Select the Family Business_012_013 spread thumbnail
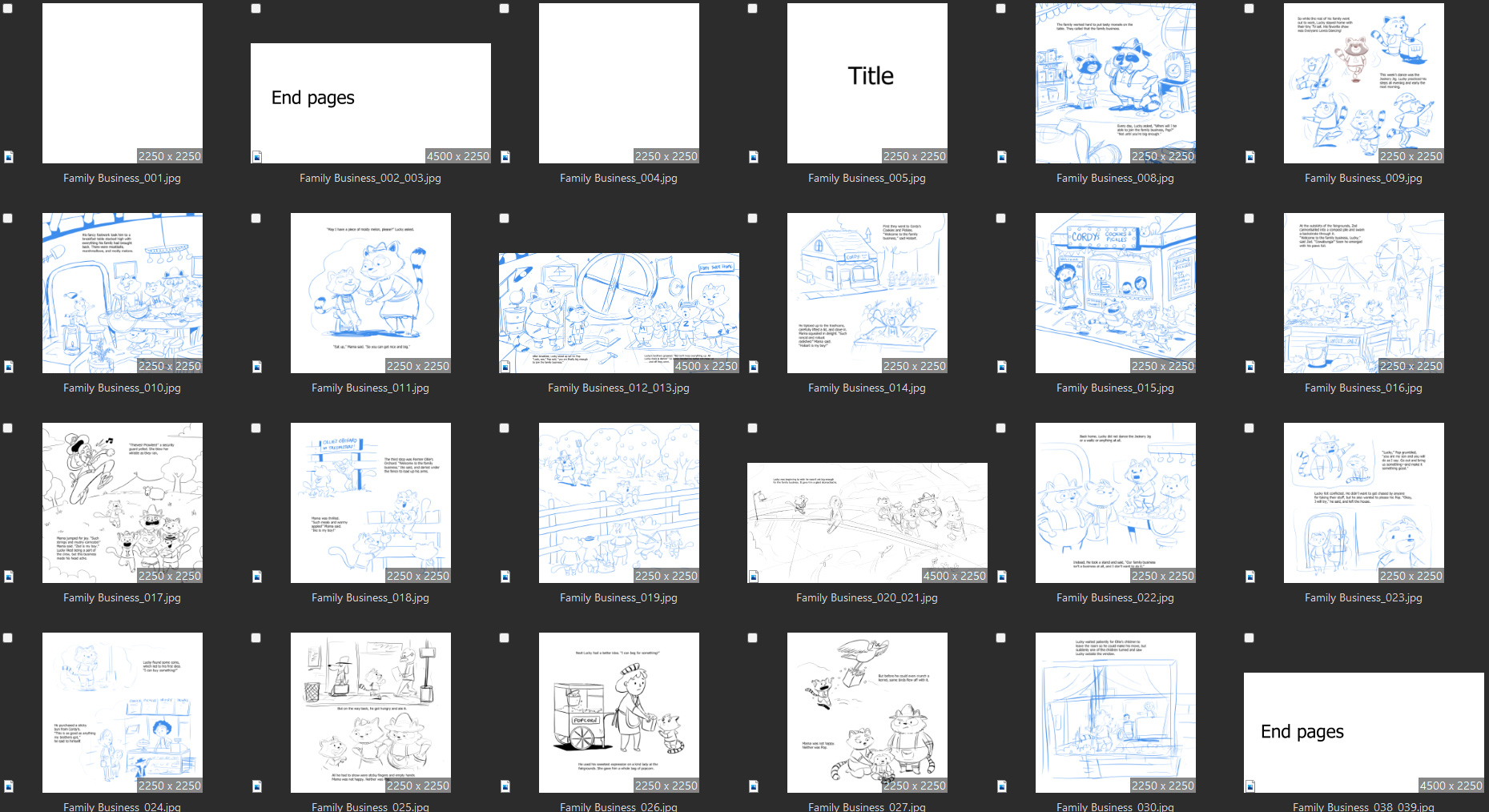The height and width of the screenshot is (812, 1489). click(x=618, y=313)
